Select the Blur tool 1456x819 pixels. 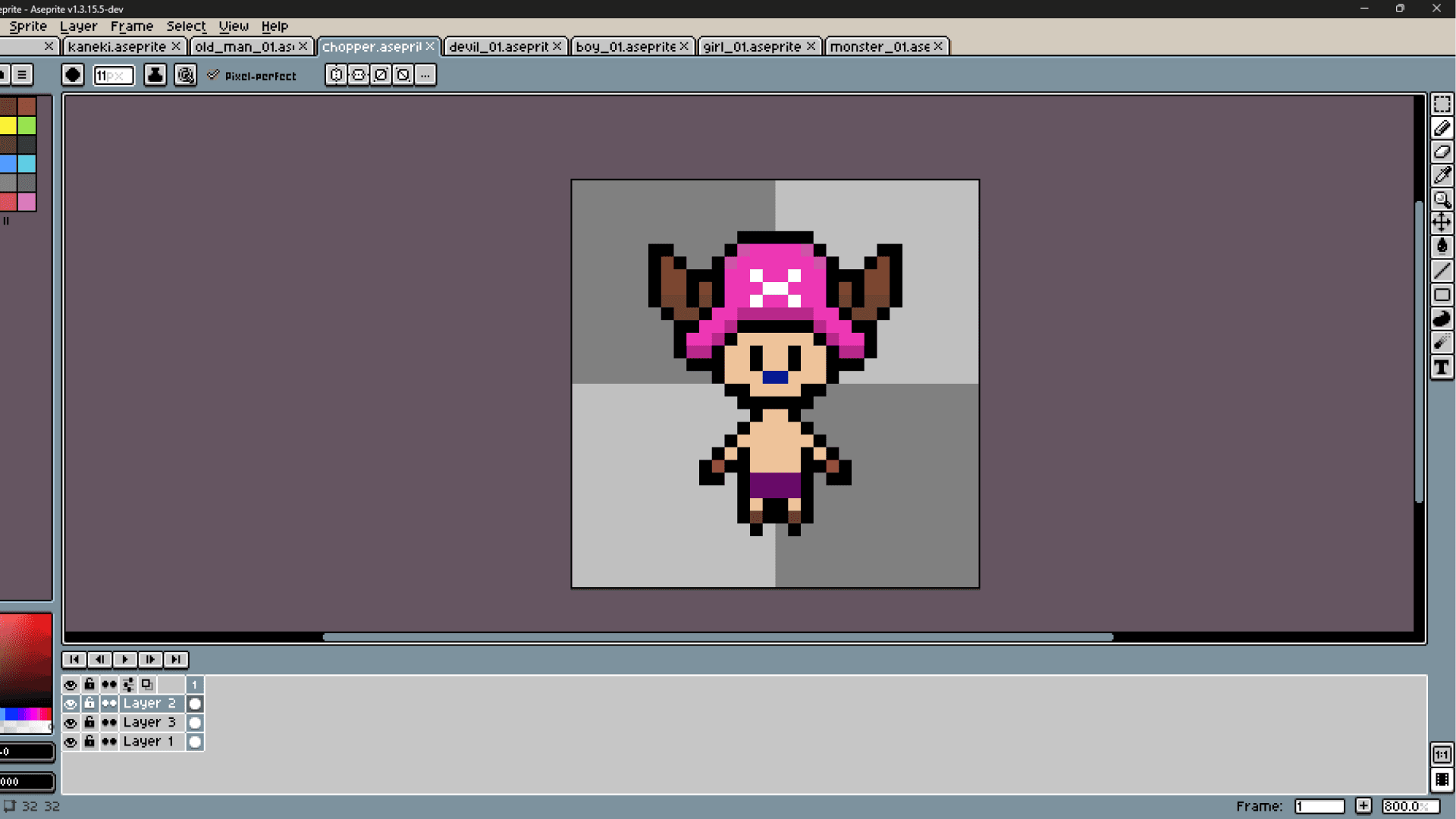pyautogui.click(x=1442, y=343)
